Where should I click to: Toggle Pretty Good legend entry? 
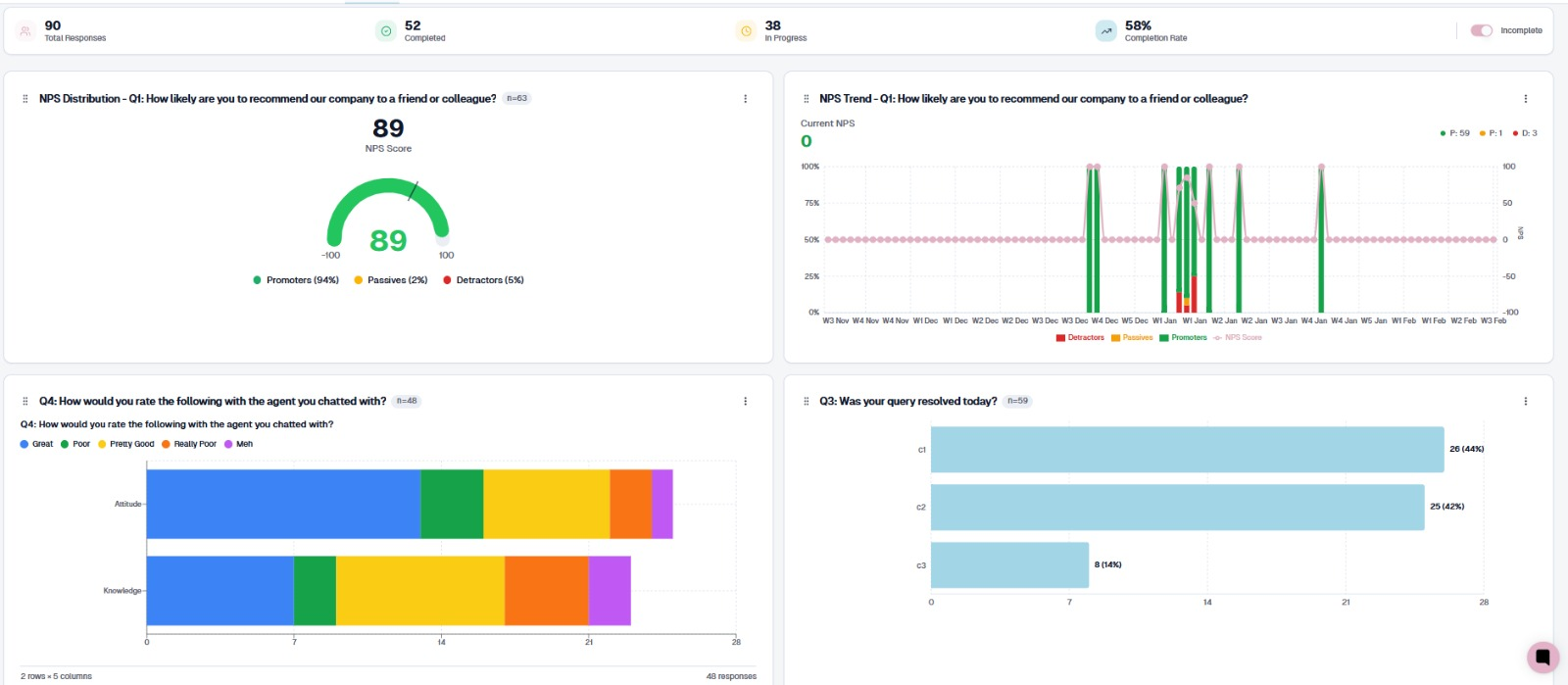pyautogui.click(x=126, y=444)
